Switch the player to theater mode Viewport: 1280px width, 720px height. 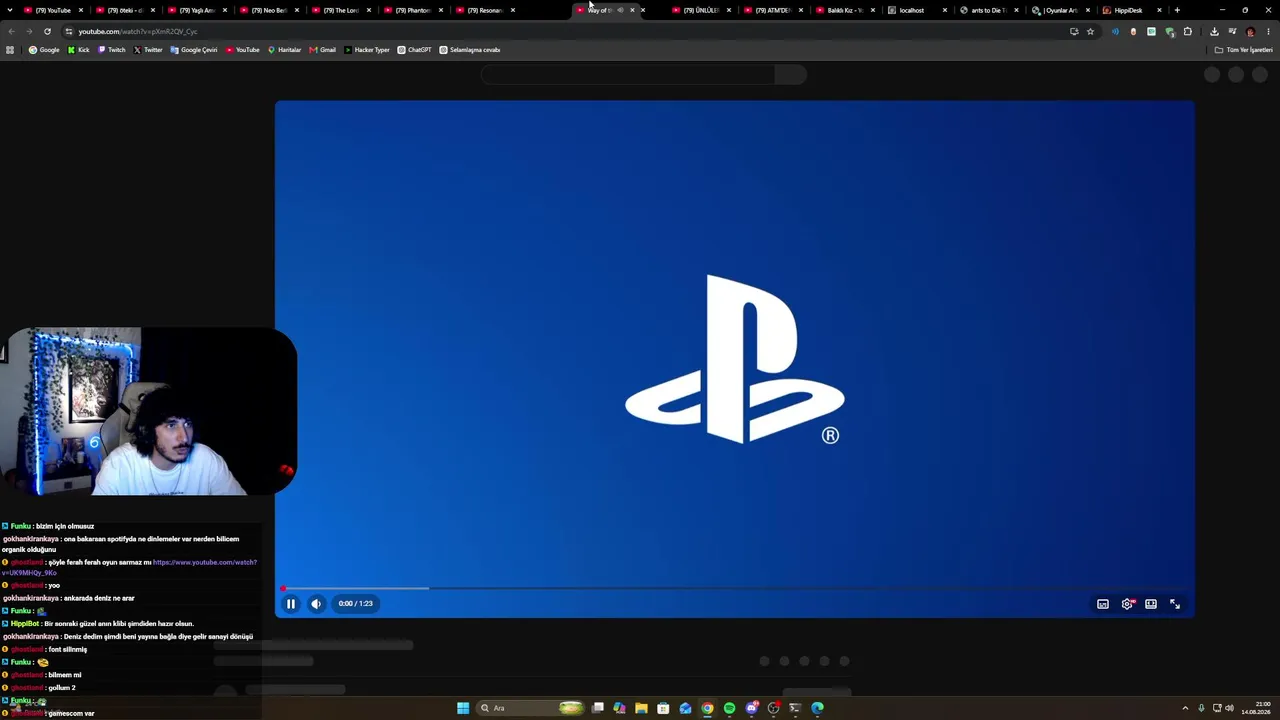click(x=1151, y=604)
